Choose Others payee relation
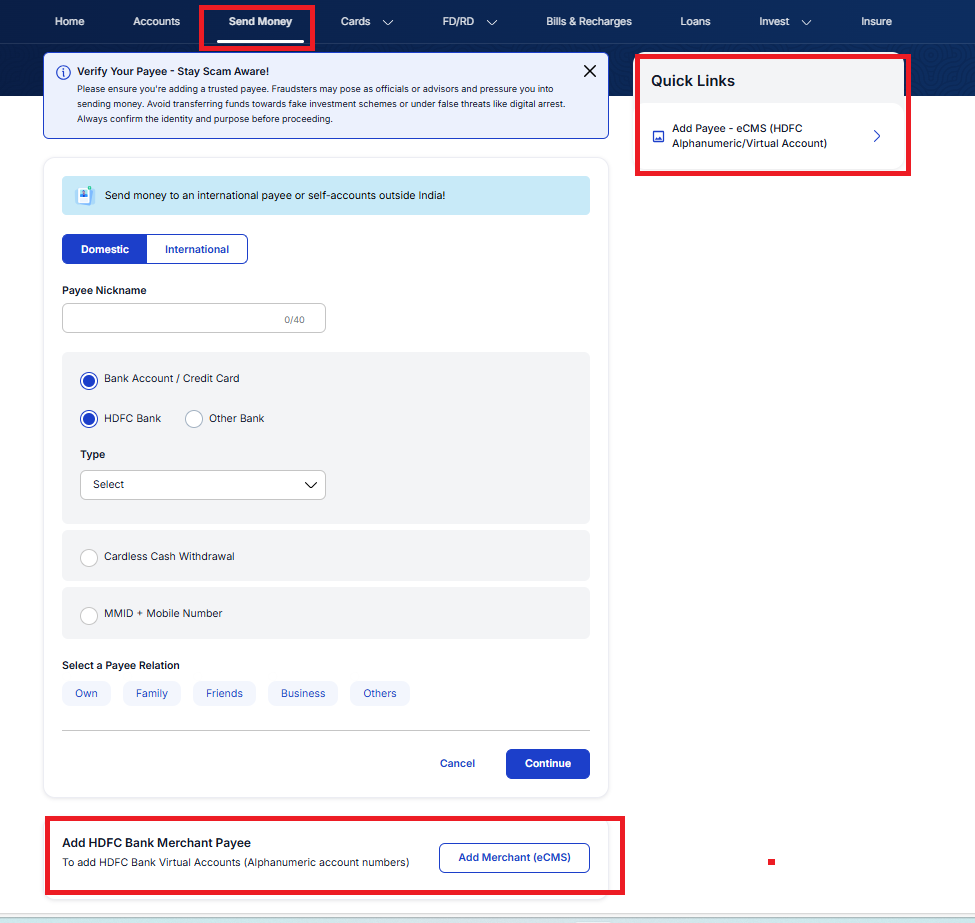This screenshot has height=923, width=975. coord(380,693)
